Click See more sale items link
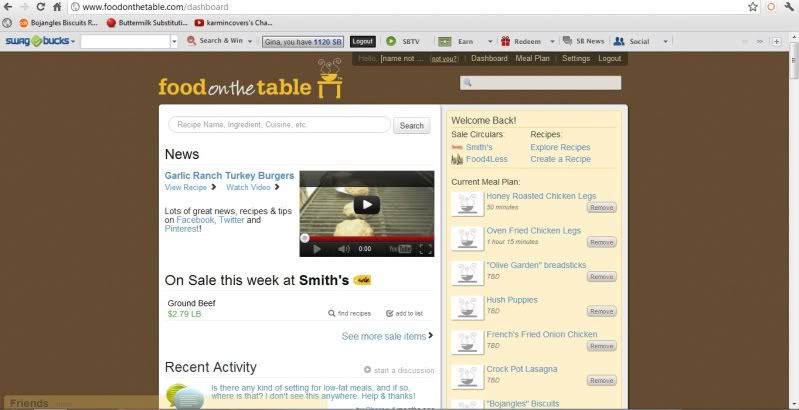The image size is (799, 410). pyautogui.click(x=387, y=336)
